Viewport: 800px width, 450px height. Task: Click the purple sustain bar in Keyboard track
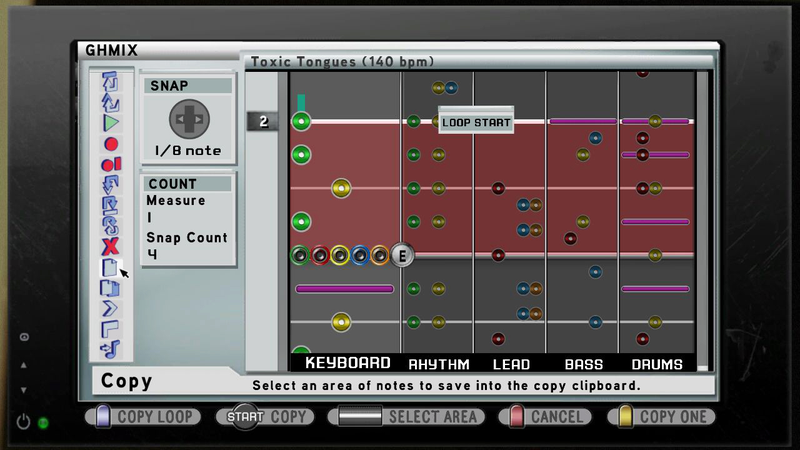click(x=345, y=289)
